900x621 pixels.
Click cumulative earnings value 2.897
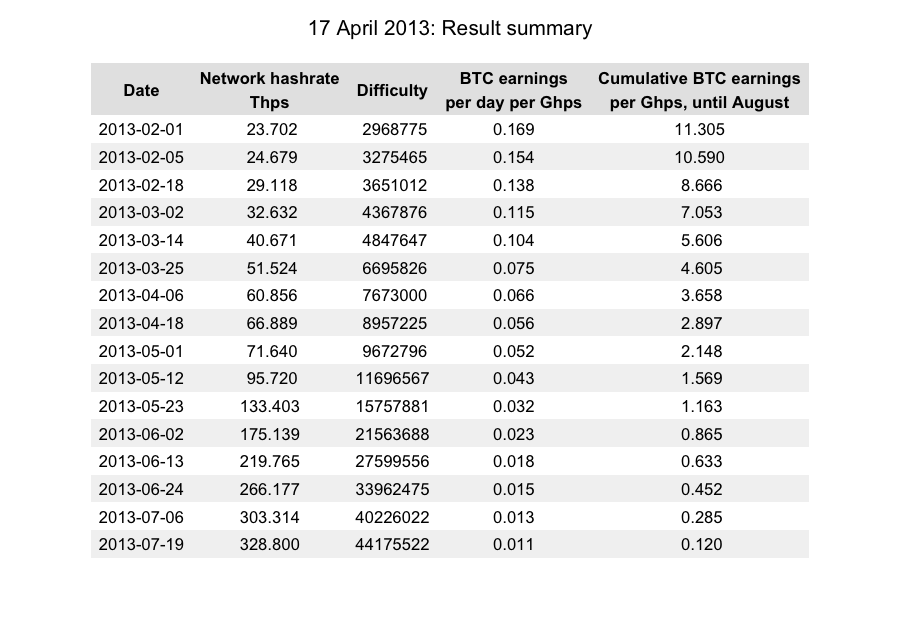pos(702,323)
